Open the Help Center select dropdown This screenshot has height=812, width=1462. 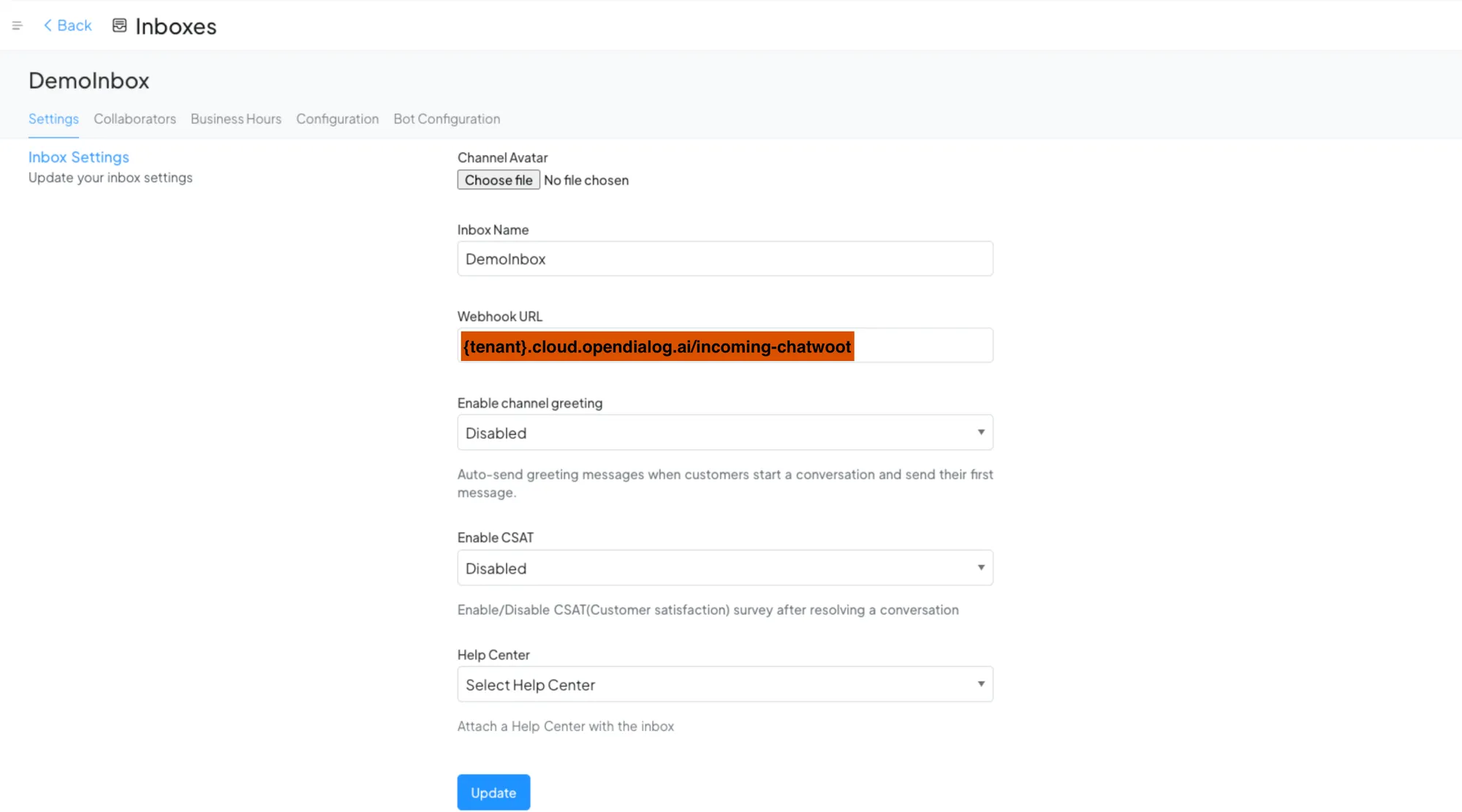click(725, 684)
